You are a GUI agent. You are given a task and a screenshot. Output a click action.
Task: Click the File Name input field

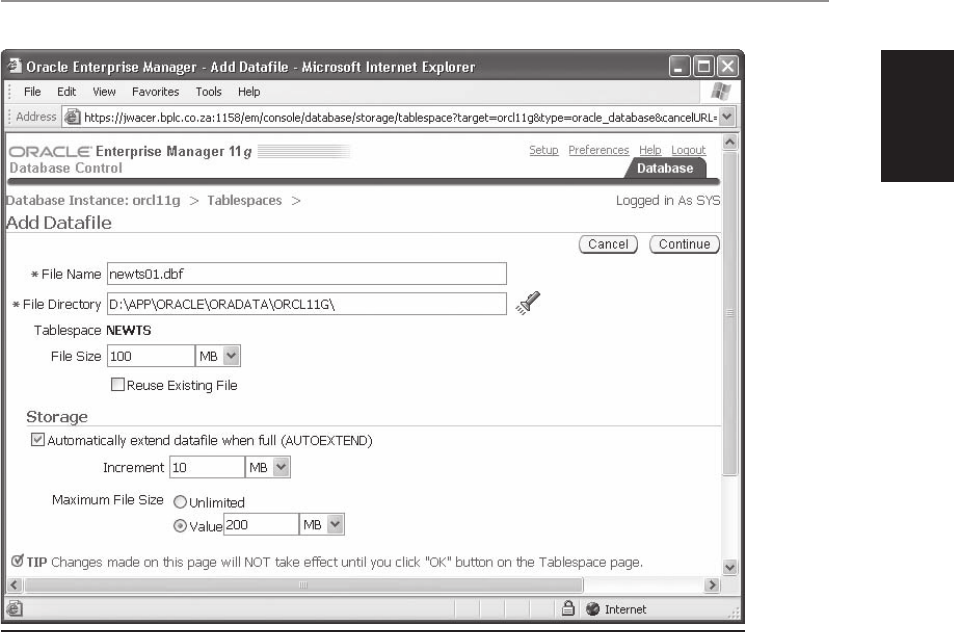click(x=307, y=274)
